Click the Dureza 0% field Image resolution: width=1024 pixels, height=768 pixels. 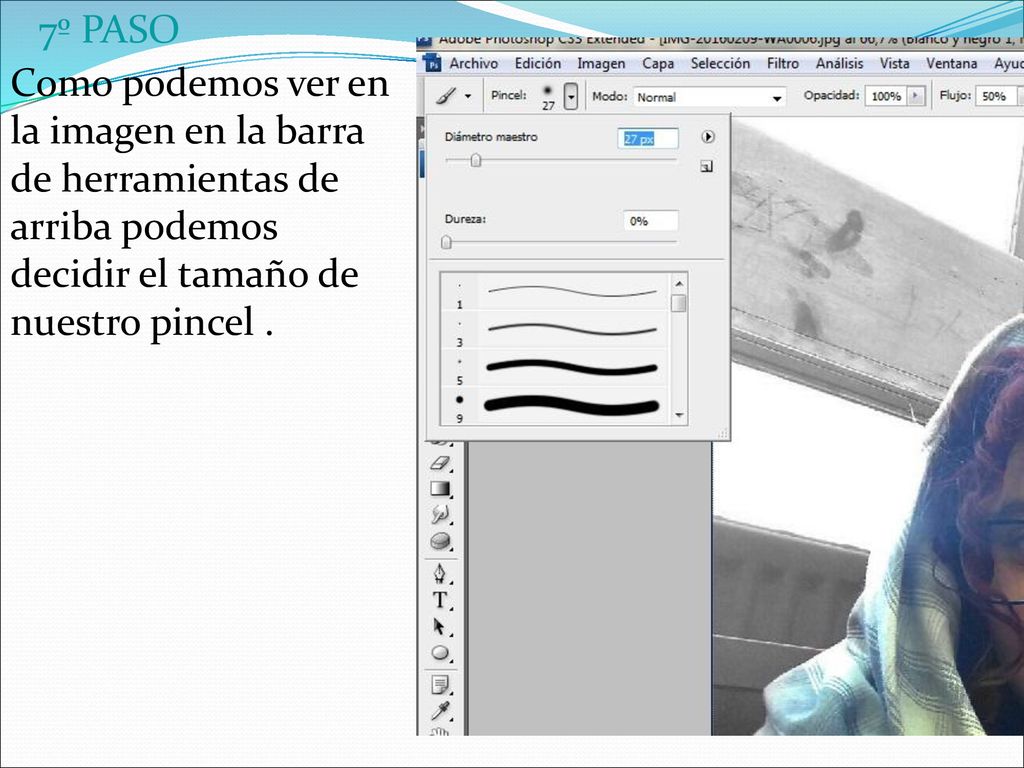(650, 221)
